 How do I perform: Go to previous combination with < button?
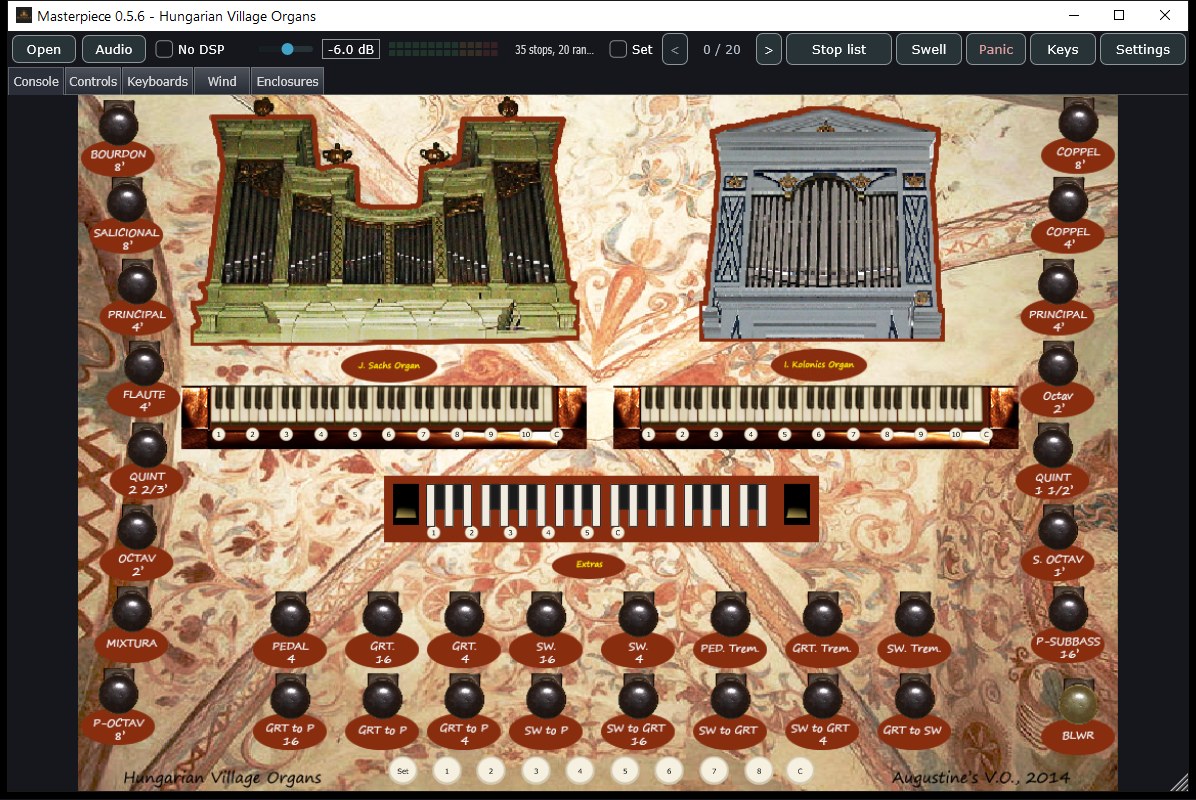[675, 49]
